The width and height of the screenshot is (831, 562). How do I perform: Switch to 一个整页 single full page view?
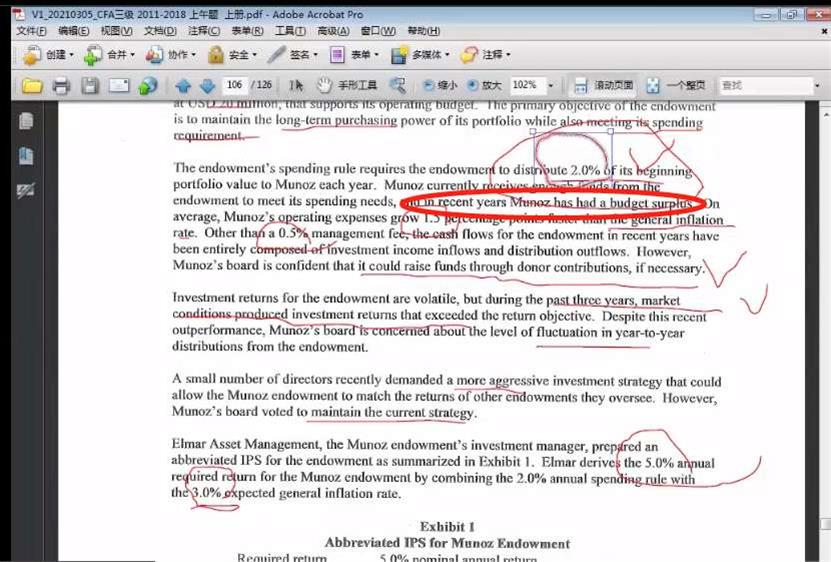(676, 85)
